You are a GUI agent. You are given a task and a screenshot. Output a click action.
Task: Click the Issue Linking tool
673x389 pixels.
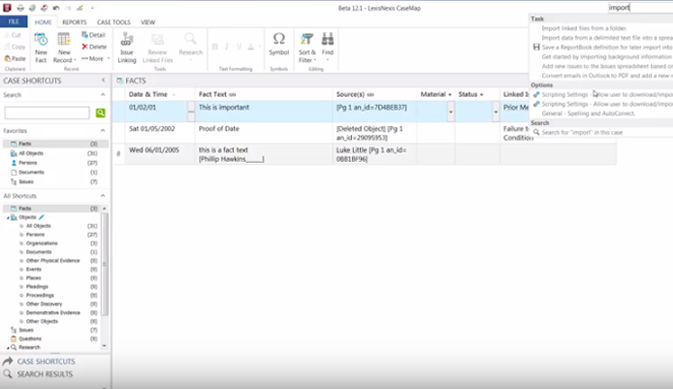[x=127, y=47]
